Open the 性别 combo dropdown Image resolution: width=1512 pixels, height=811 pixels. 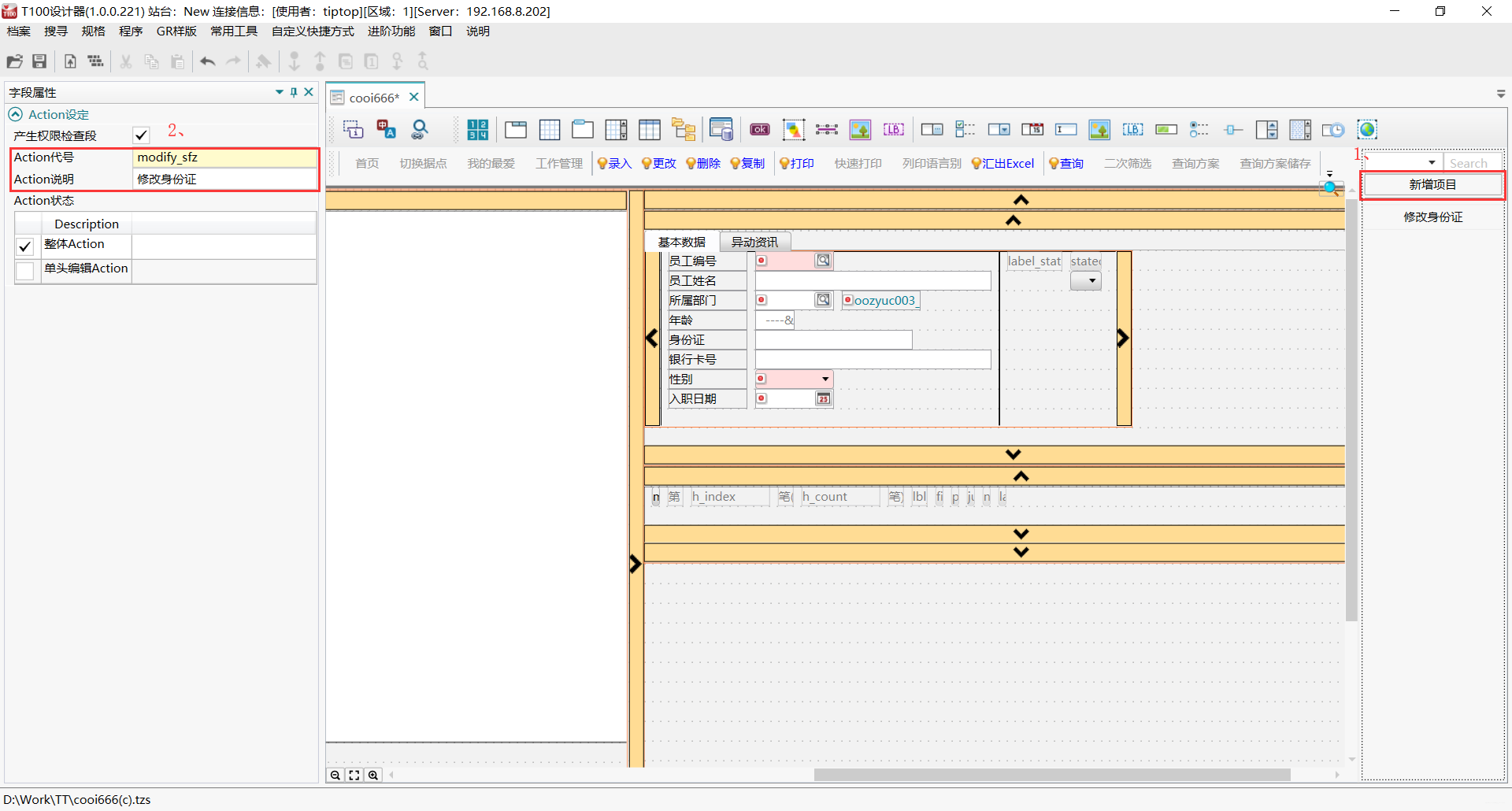pyautogui.click(x=825, y=379)
